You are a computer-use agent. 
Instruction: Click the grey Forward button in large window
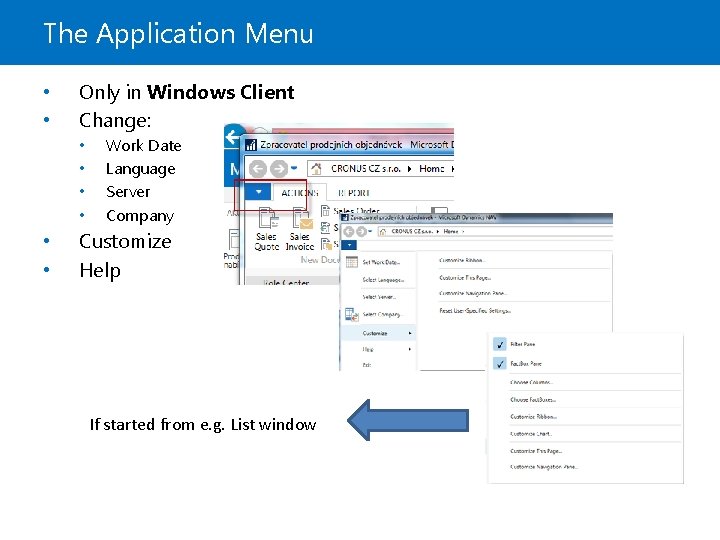pos(279,169)
